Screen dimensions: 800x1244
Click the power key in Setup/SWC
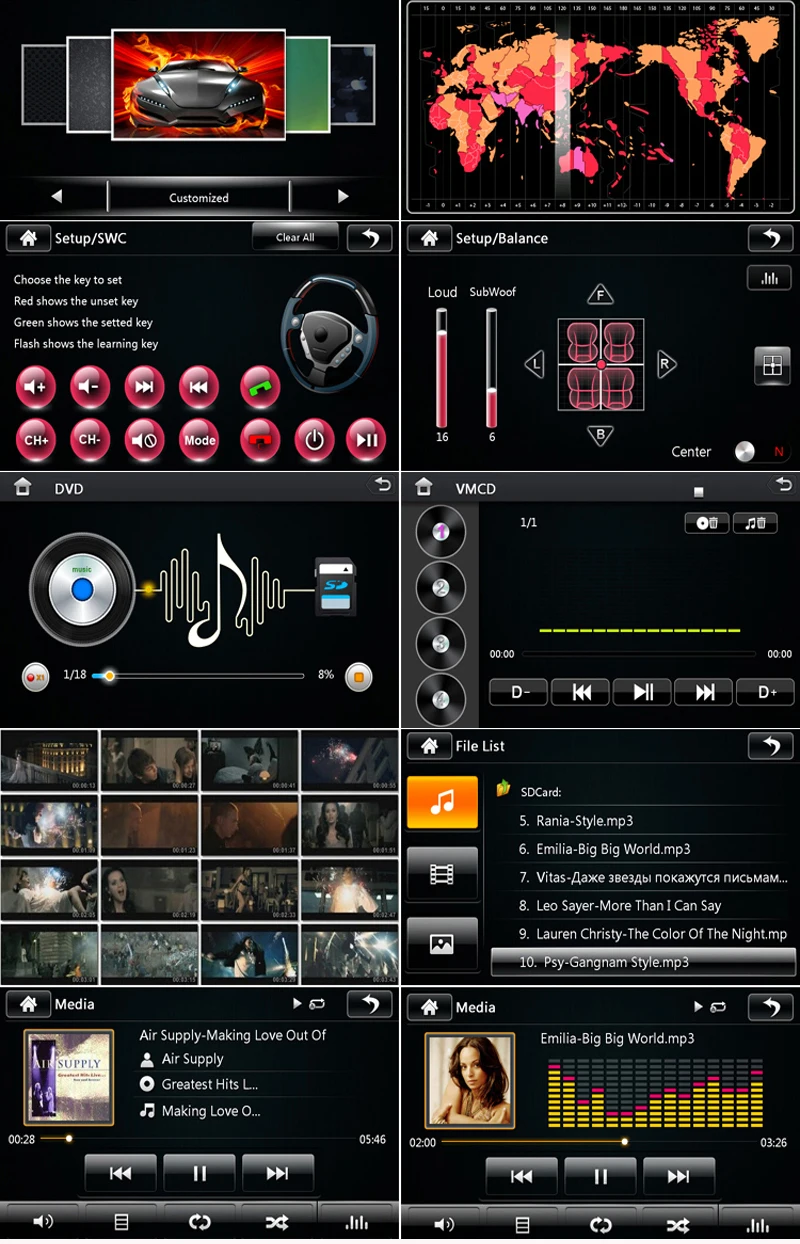click(314, 440)
